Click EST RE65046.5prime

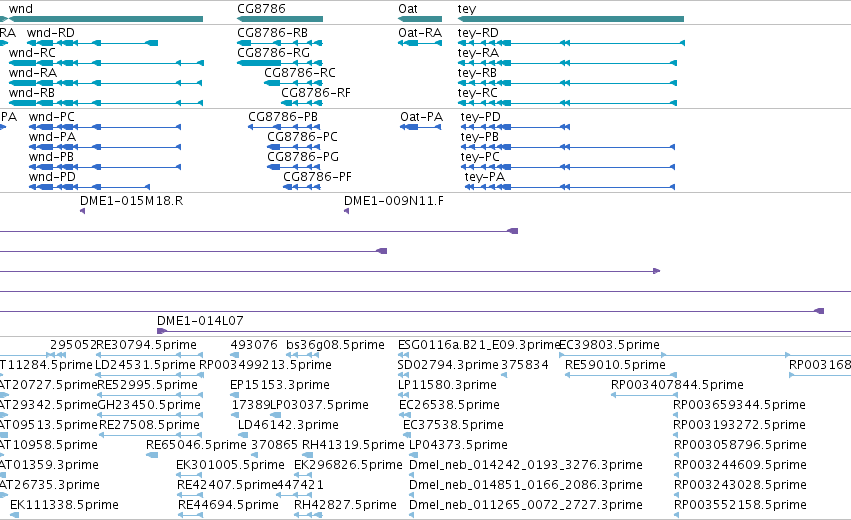coord(196,445)
